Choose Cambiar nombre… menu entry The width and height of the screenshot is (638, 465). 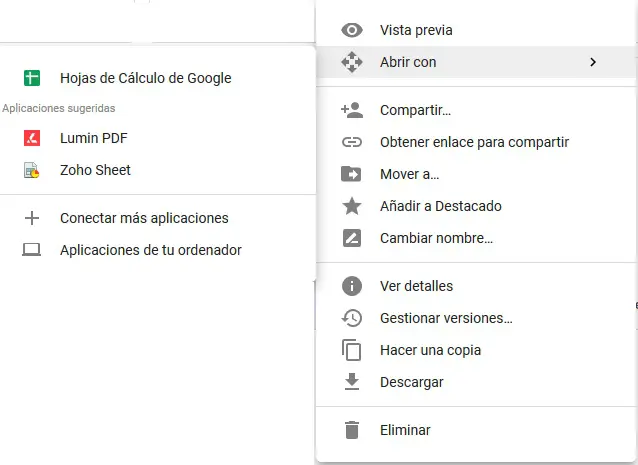pos(436,238)
